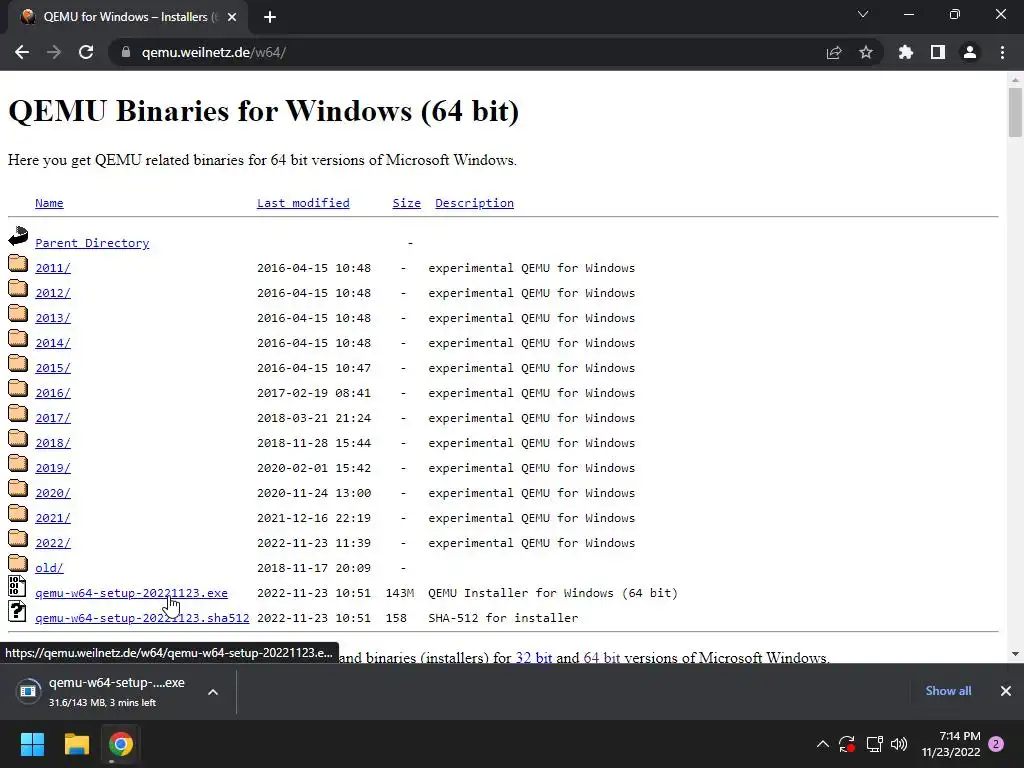This screenshot has height=768, width=1024.
Task: Open the old/ folder link
Action: [49, 568]
